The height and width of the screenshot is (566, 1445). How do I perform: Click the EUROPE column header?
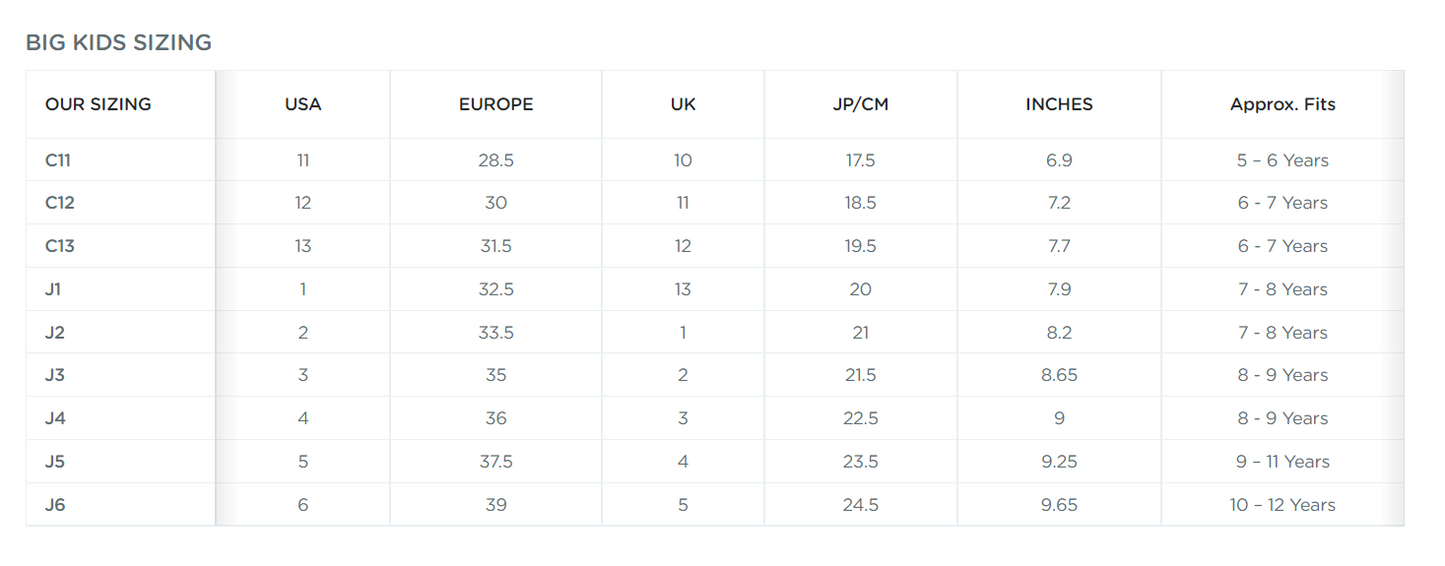496,104
